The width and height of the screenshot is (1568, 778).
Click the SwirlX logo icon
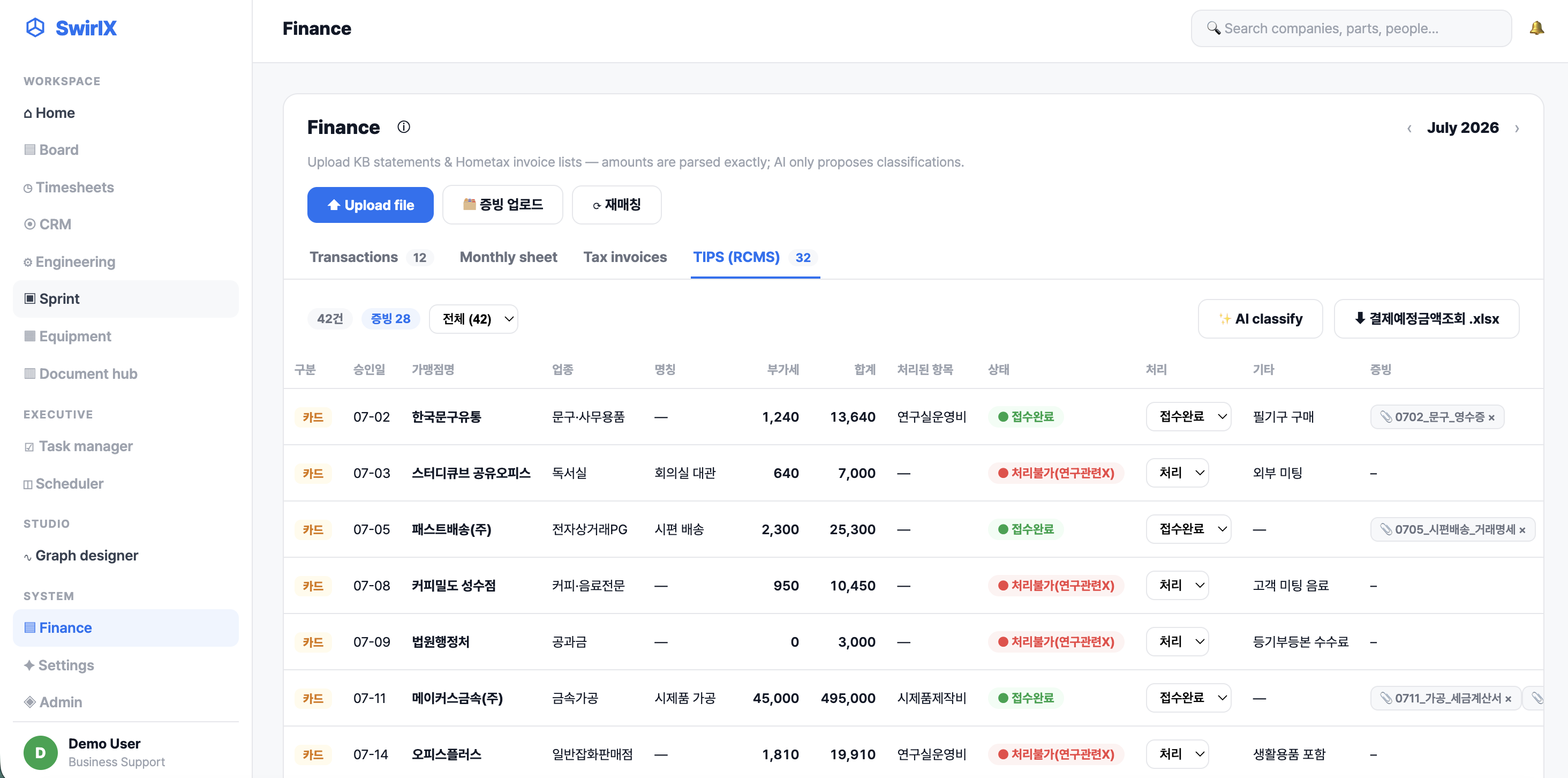coord(35,27)
